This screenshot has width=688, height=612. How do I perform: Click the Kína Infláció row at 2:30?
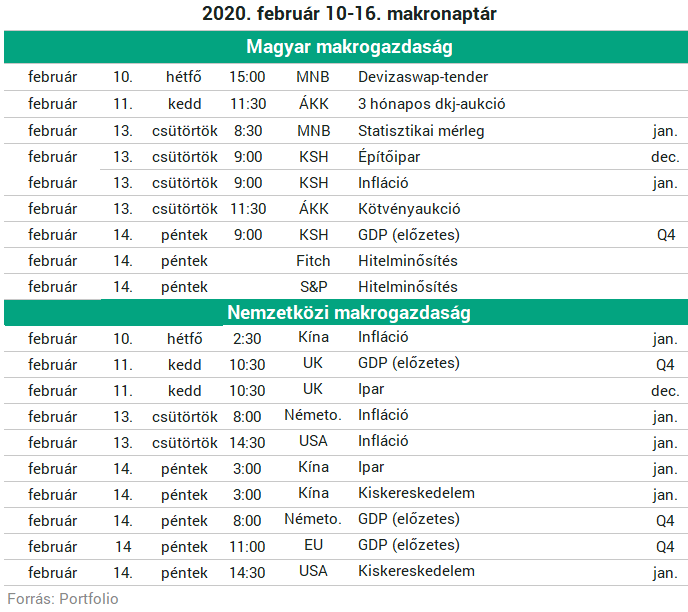[x=346, y=338]
